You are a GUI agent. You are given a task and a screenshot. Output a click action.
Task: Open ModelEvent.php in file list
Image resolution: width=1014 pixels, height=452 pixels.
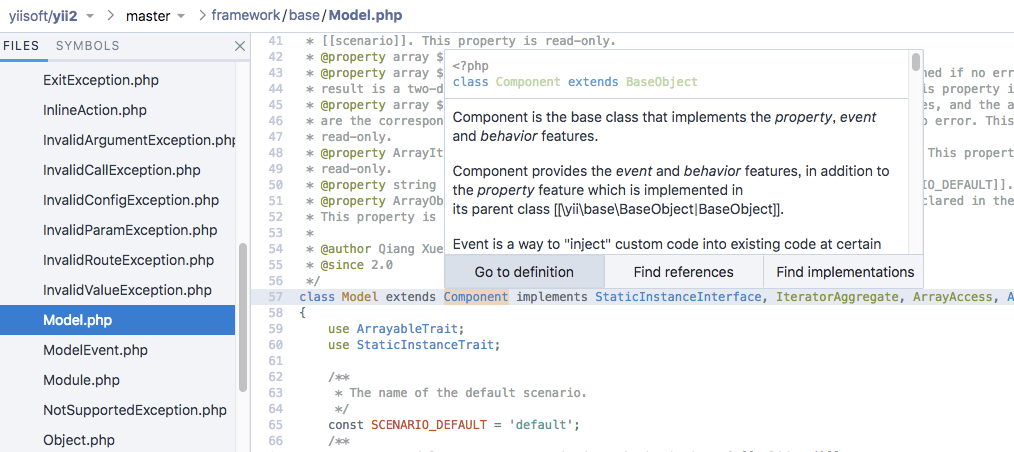95,350
